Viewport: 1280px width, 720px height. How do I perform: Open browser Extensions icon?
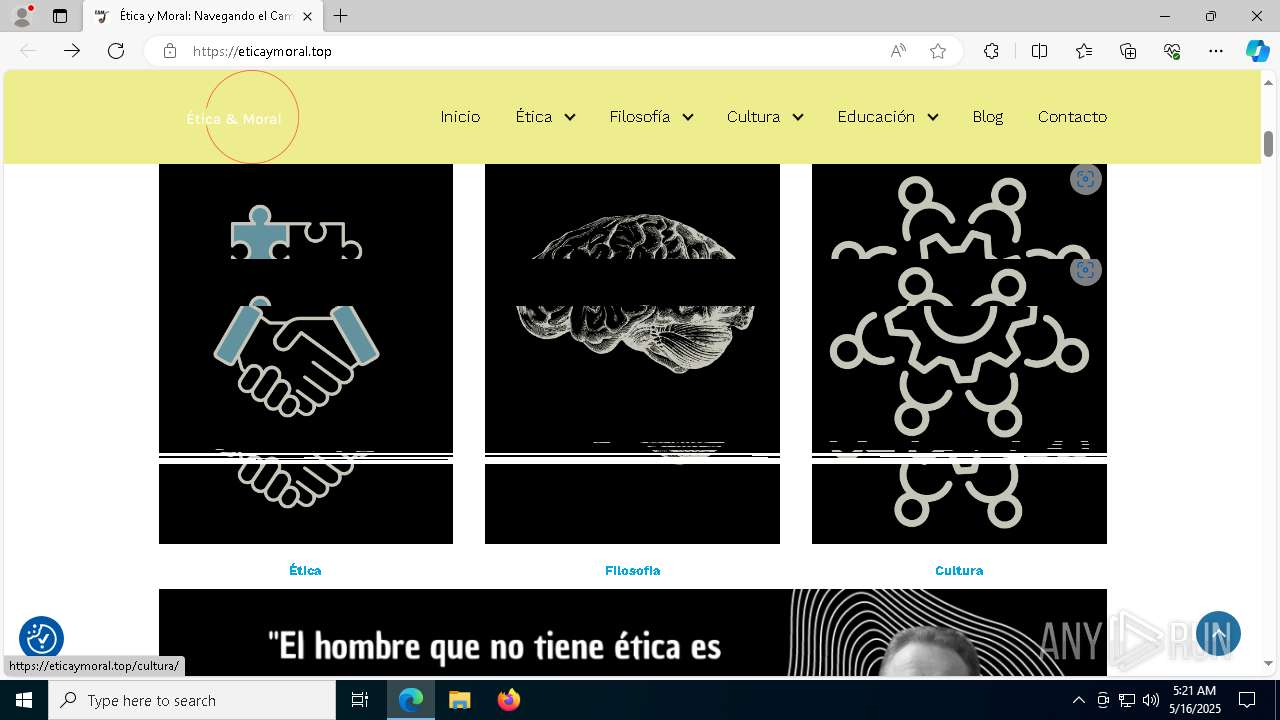pos(991,51)
